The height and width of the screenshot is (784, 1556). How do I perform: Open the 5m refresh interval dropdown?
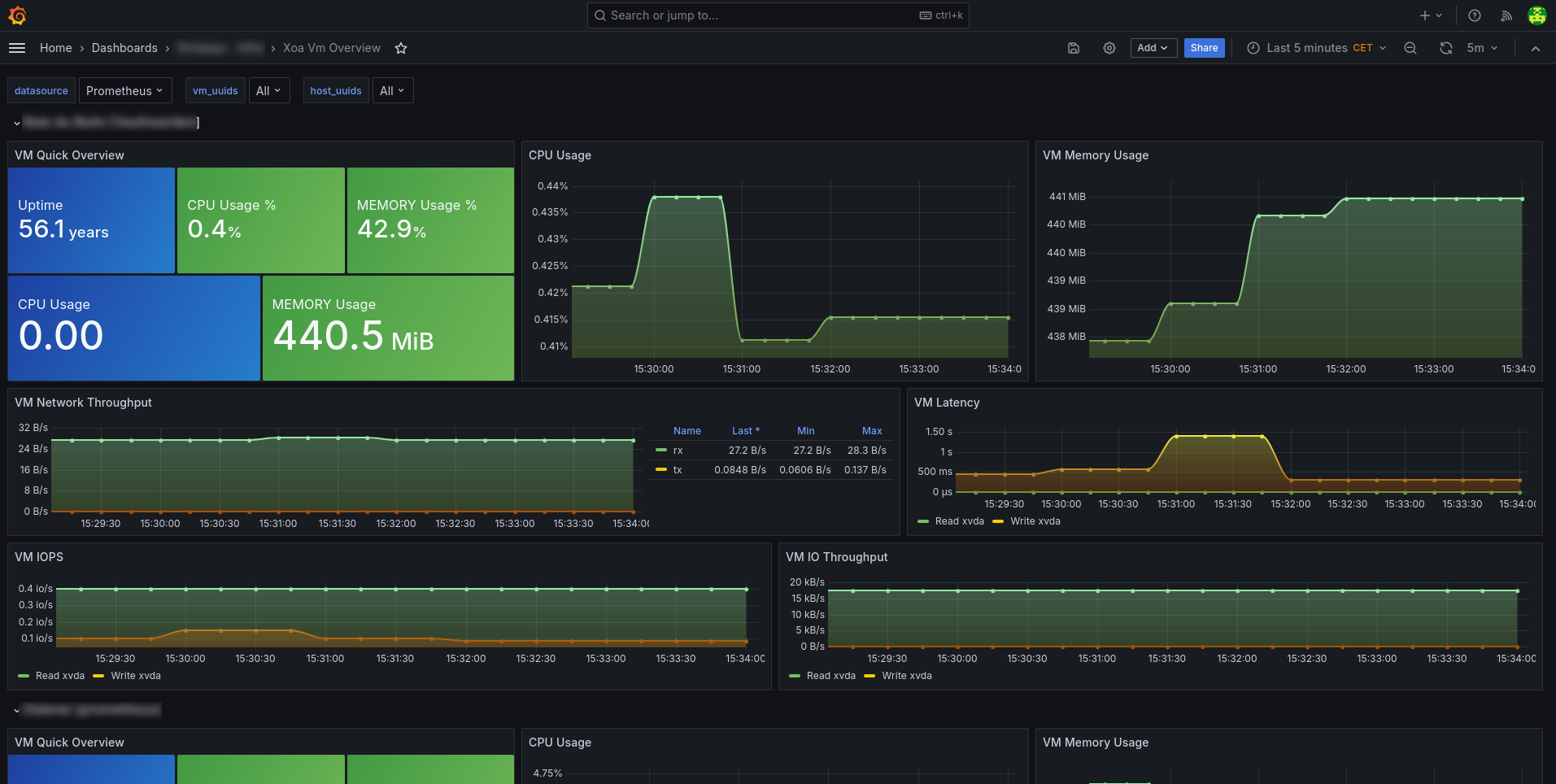(x=1482, y=48)
